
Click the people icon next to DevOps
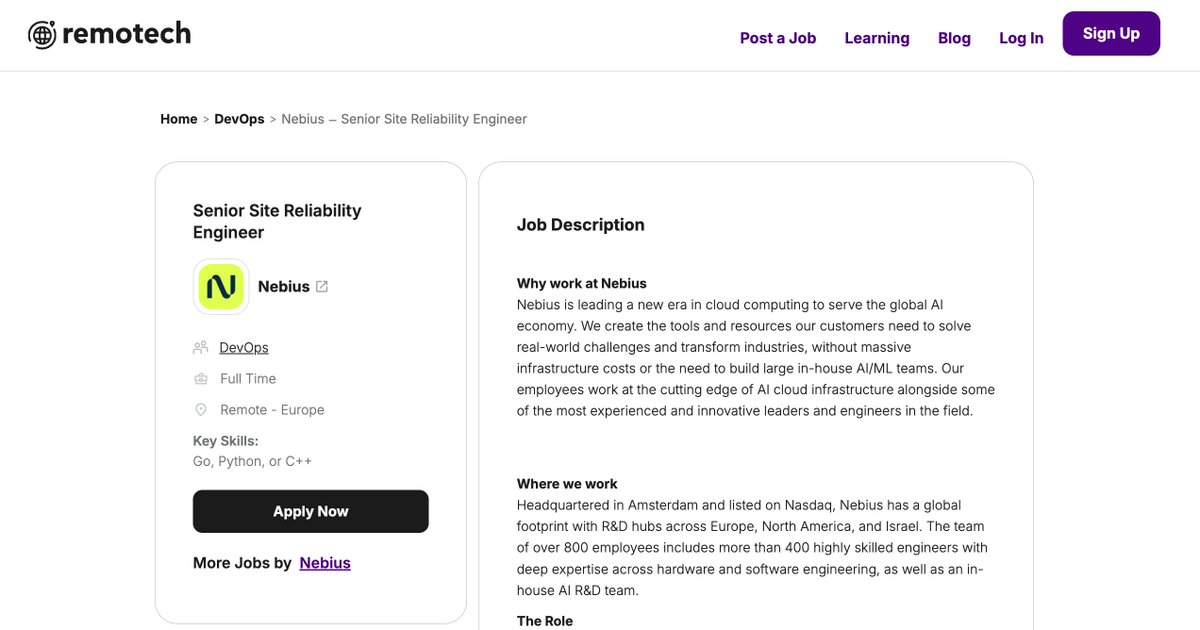click(200, 348)
